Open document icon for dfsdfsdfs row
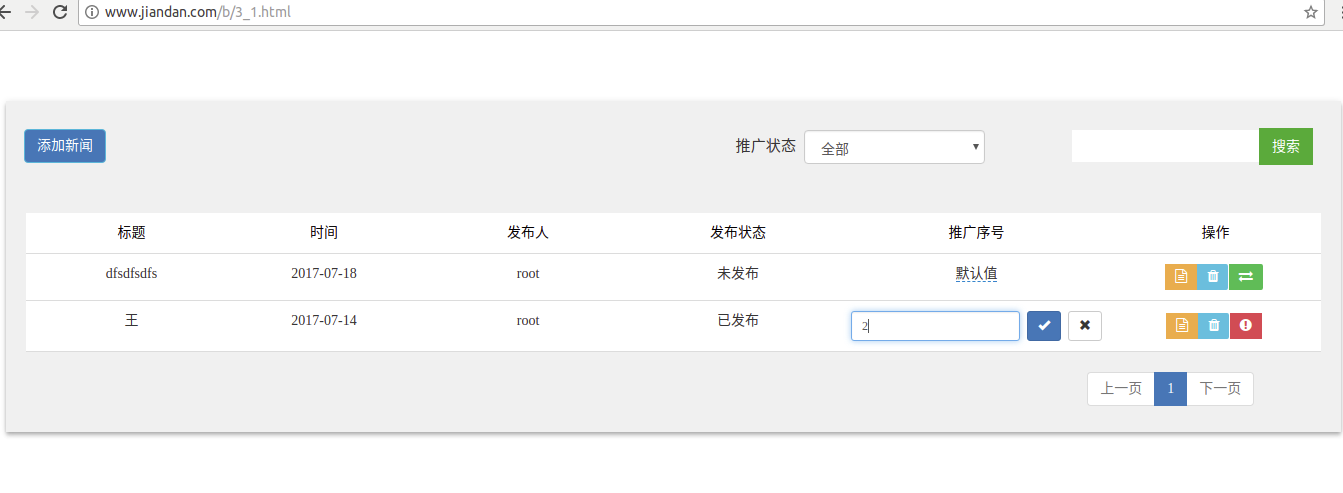This screenshot has height=493, width=1343. 1181,277
